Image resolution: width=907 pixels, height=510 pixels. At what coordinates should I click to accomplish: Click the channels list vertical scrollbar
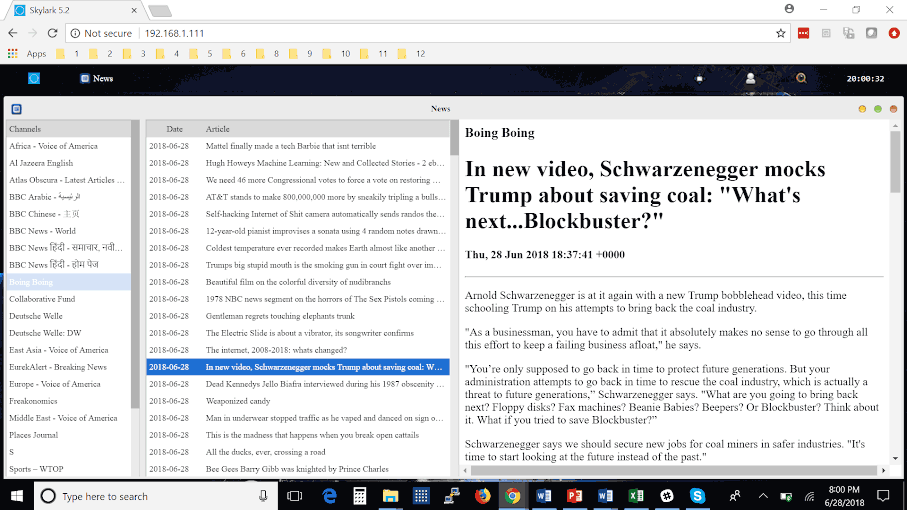point(135,264)
